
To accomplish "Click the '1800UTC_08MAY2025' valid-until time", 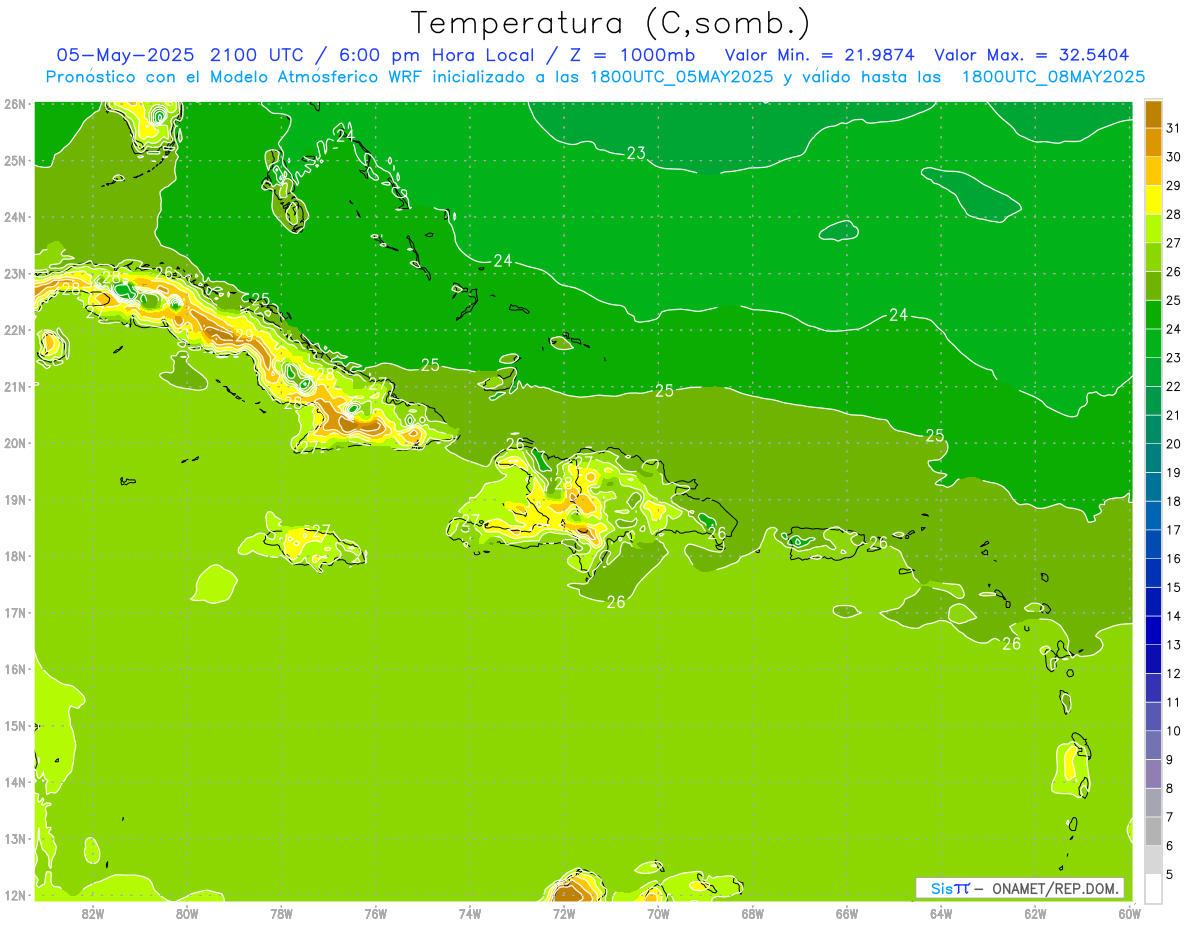I will pos(1053,76).
